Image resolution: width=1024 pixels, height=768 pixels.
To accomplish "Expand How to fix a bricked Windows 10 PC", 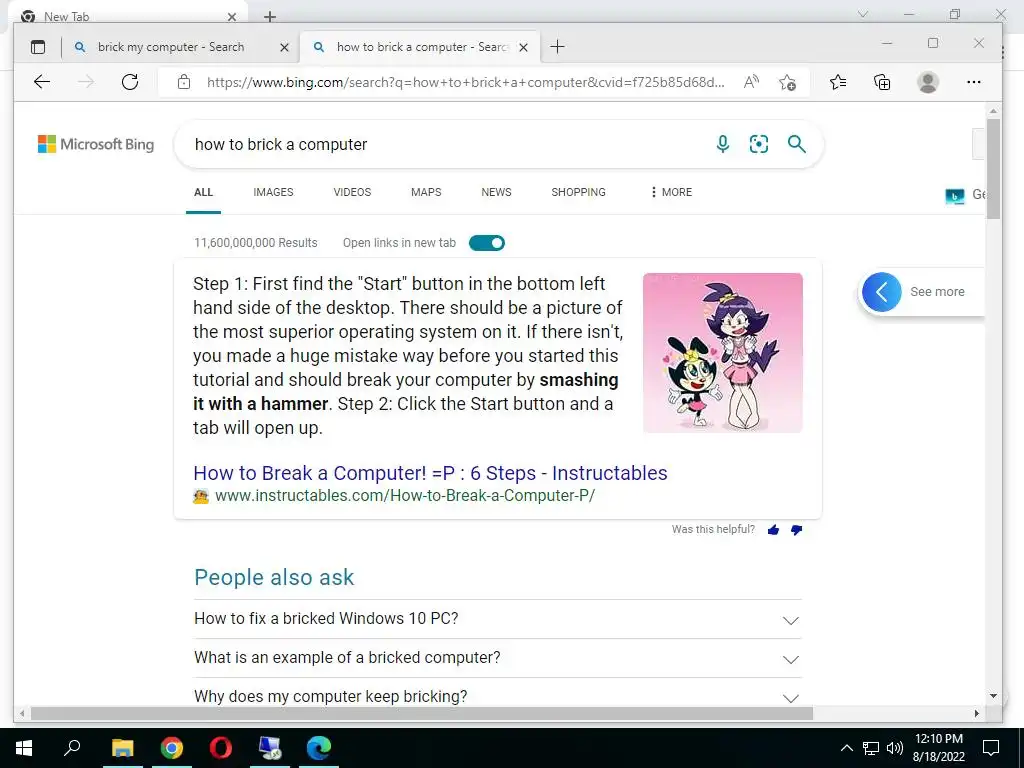I will [x=498, y=619].
